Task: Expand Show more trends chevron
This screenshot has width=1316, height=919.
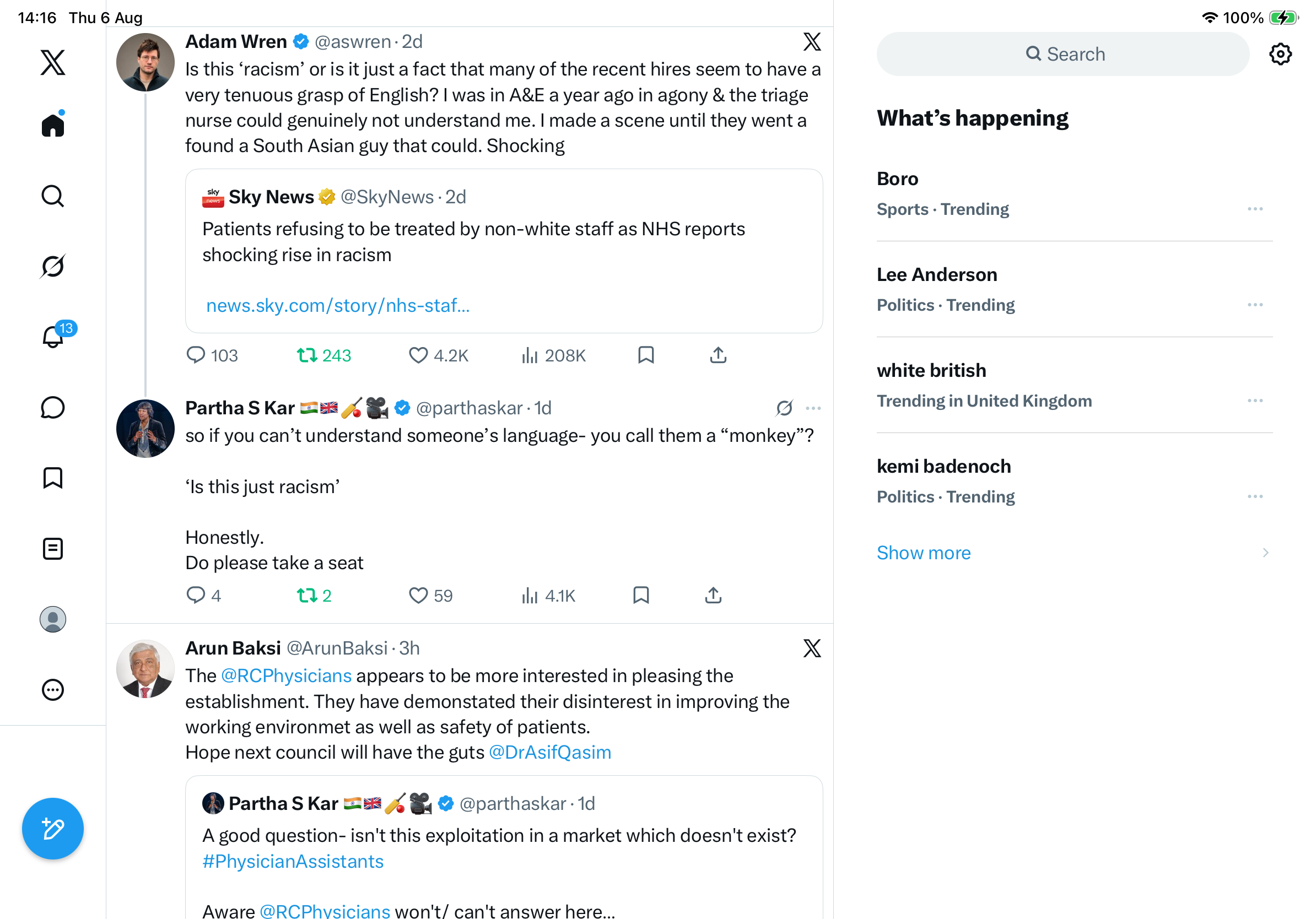Action: [x=1265, y=553]
